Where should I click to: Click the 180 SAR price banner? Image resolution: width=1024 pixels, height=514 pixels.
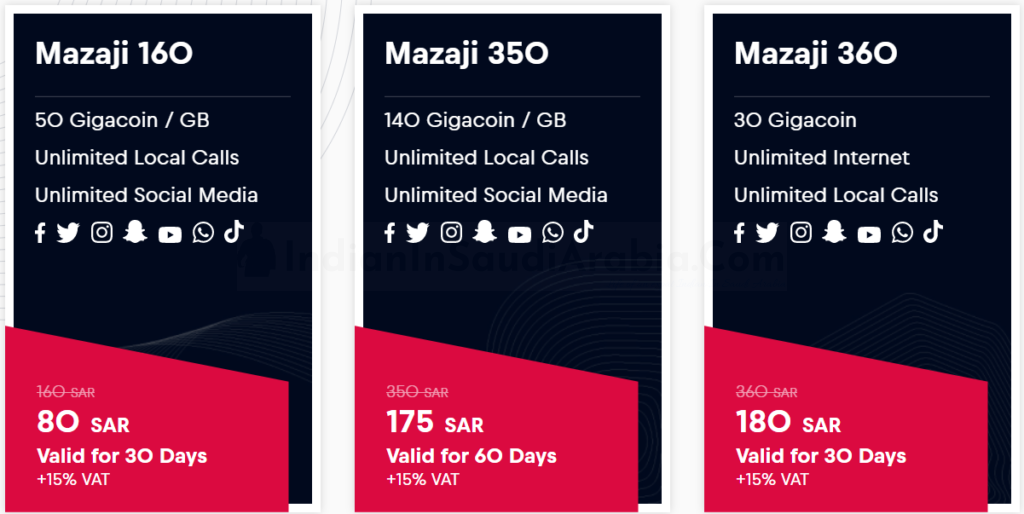click(788, 424)
